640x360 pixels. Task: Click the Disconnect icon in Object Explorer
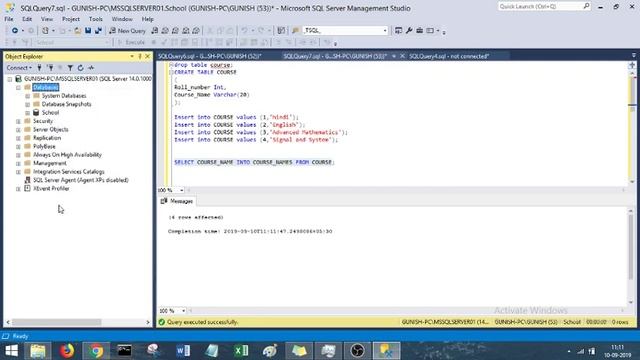(x=50, y=68)
